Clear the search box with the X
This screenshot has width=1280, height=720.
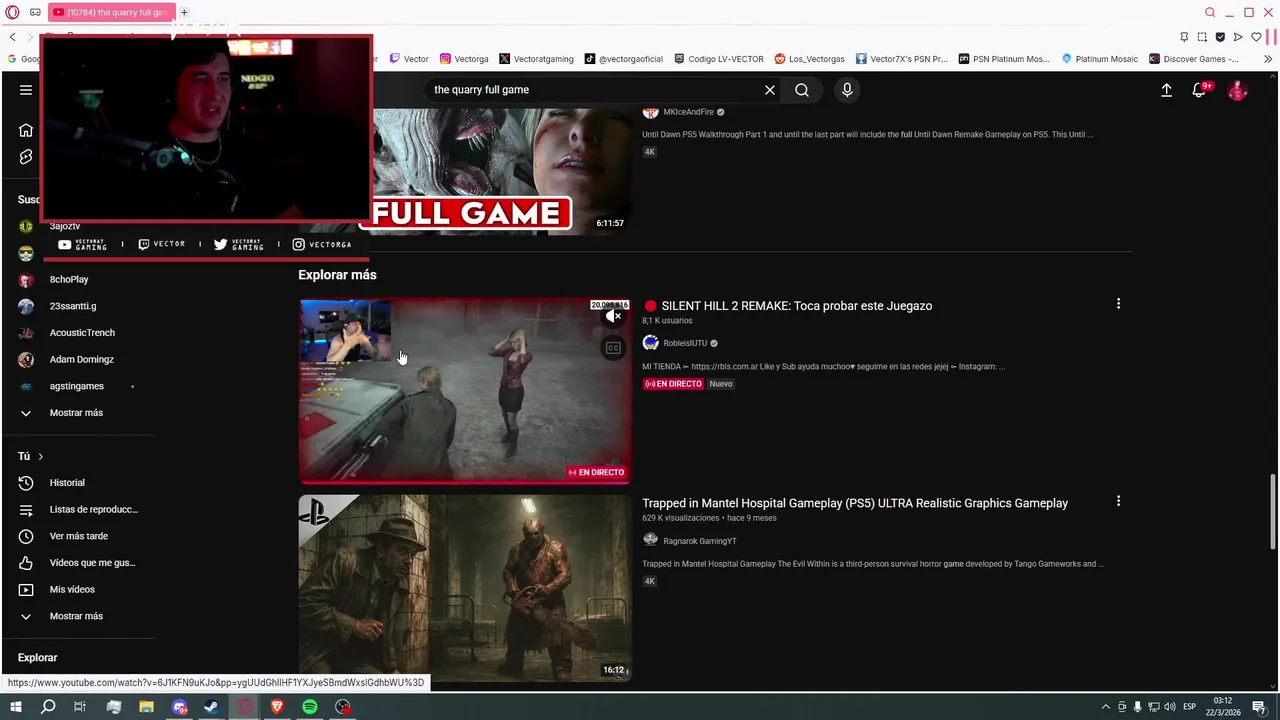pyautogui.click(x=770, y=90)
